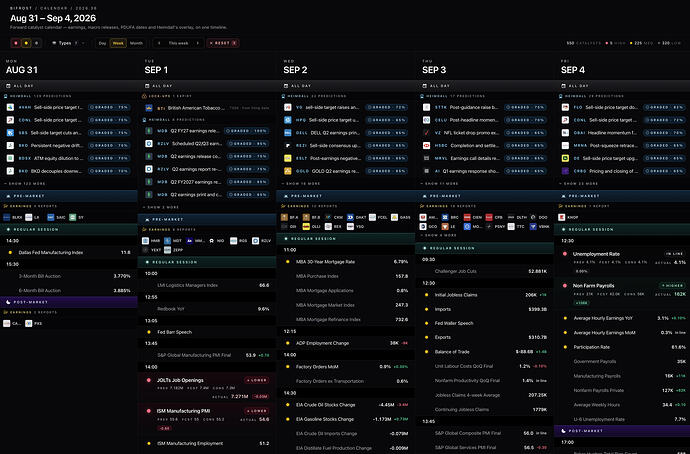
Task: Open Dallas Fed Manufacturing Index event
Action: [69, 253]
